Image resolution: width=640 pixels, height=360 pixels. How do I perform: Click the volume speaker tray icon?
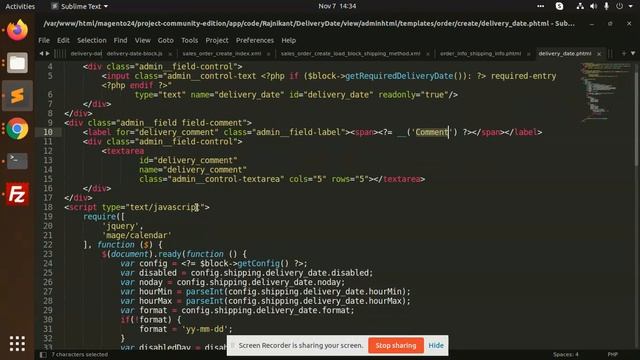pos(593,6)
